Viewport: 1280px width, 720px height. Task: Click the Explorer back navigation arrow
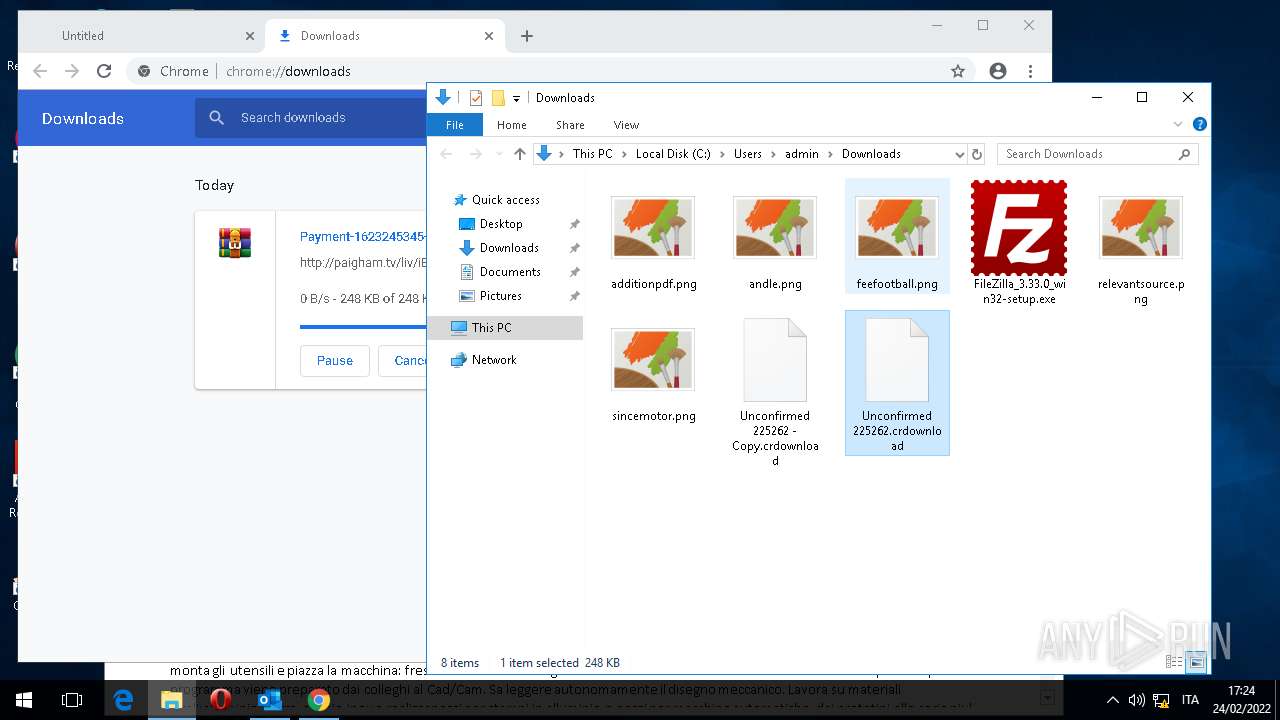point(447,154)
